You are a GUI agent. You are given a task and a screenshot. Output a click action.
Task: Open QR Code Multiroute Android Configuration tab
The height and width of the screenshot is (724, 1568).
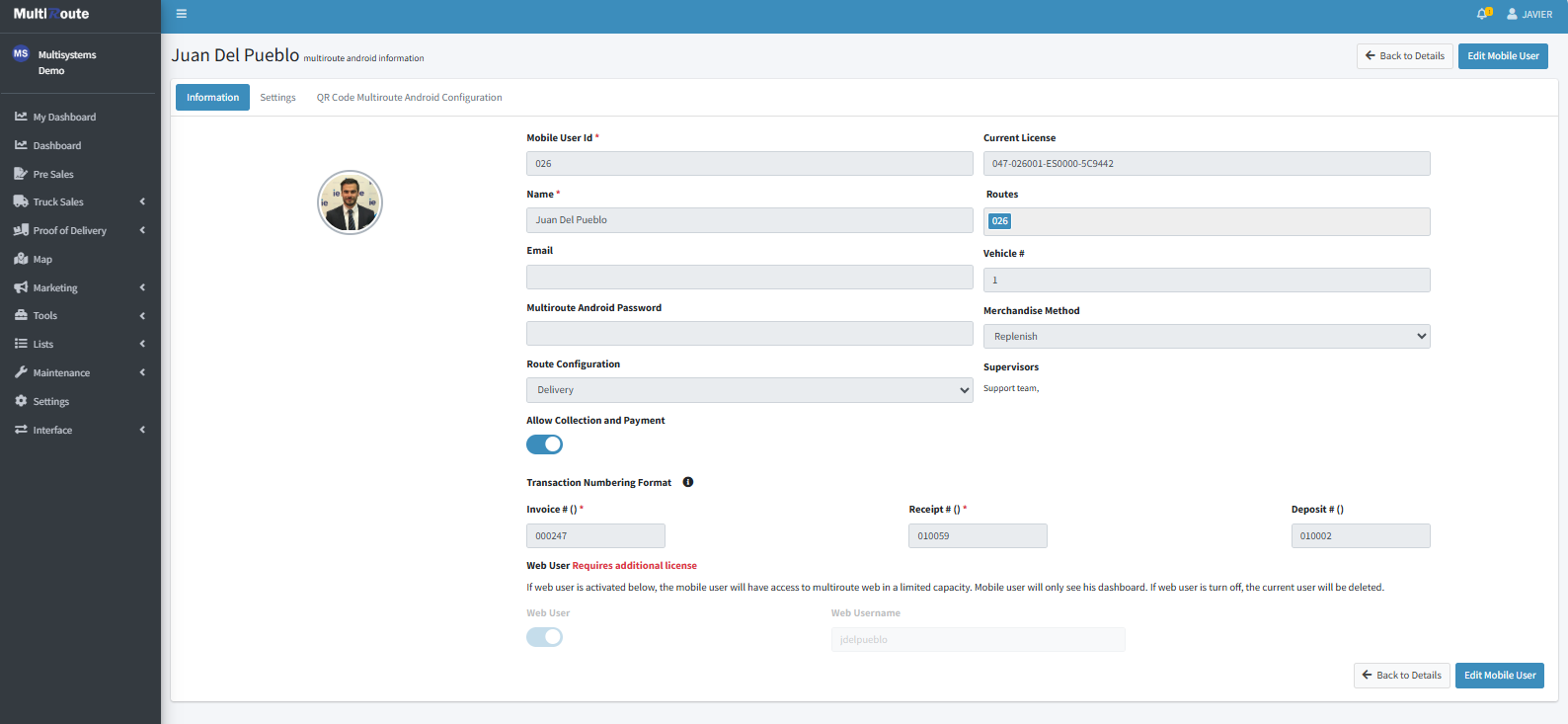pos(409,98)
